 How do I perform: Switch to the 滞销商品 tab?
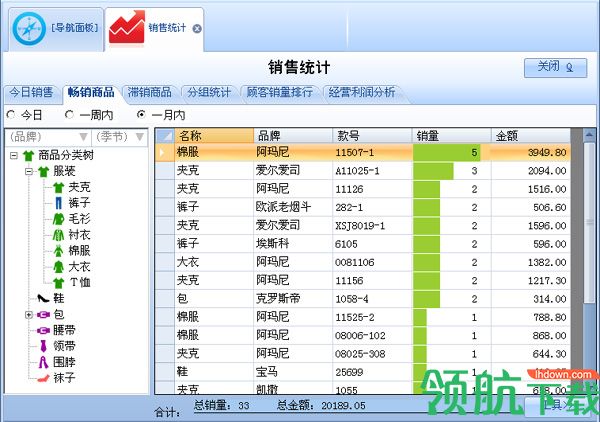pyautogui.click(x=150, y=92)
